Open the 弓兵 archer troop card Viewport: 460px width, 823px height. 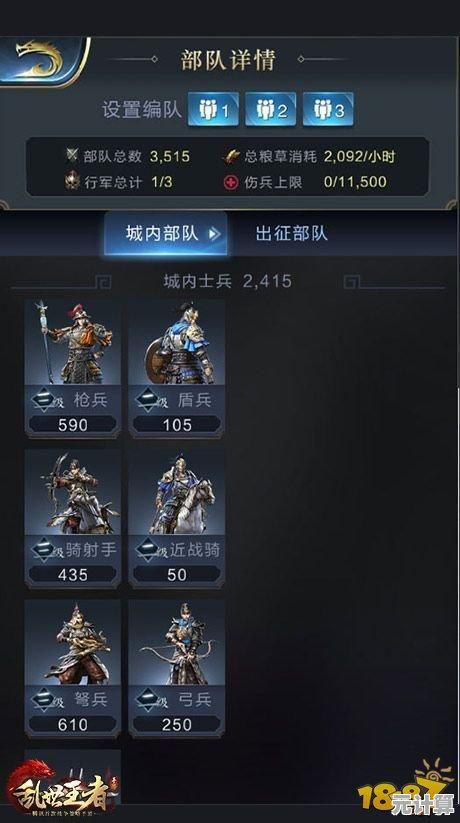(177, 668)
